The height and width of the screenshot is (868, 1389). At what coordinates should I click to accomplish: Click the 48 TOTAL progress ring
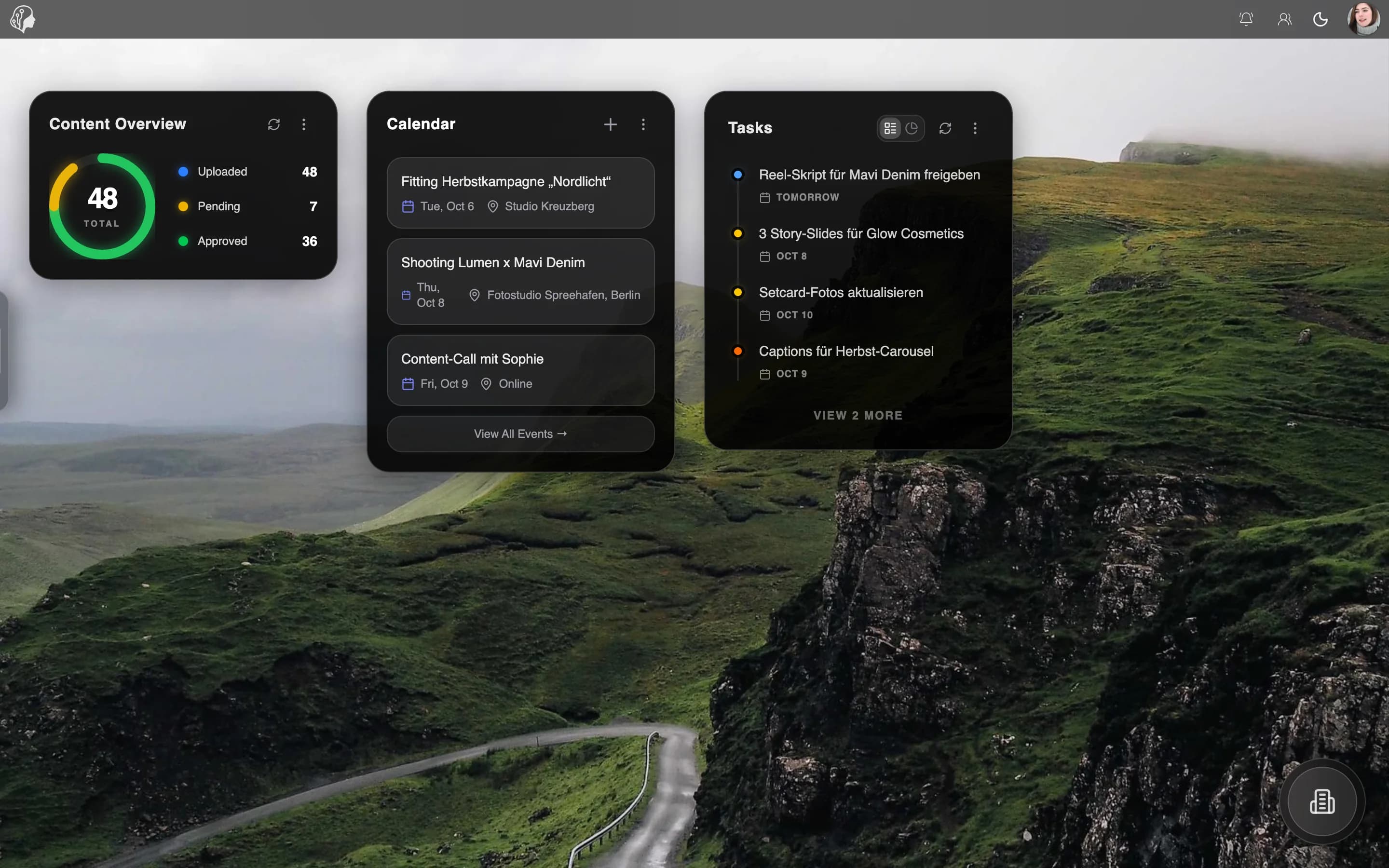(102, 206)
